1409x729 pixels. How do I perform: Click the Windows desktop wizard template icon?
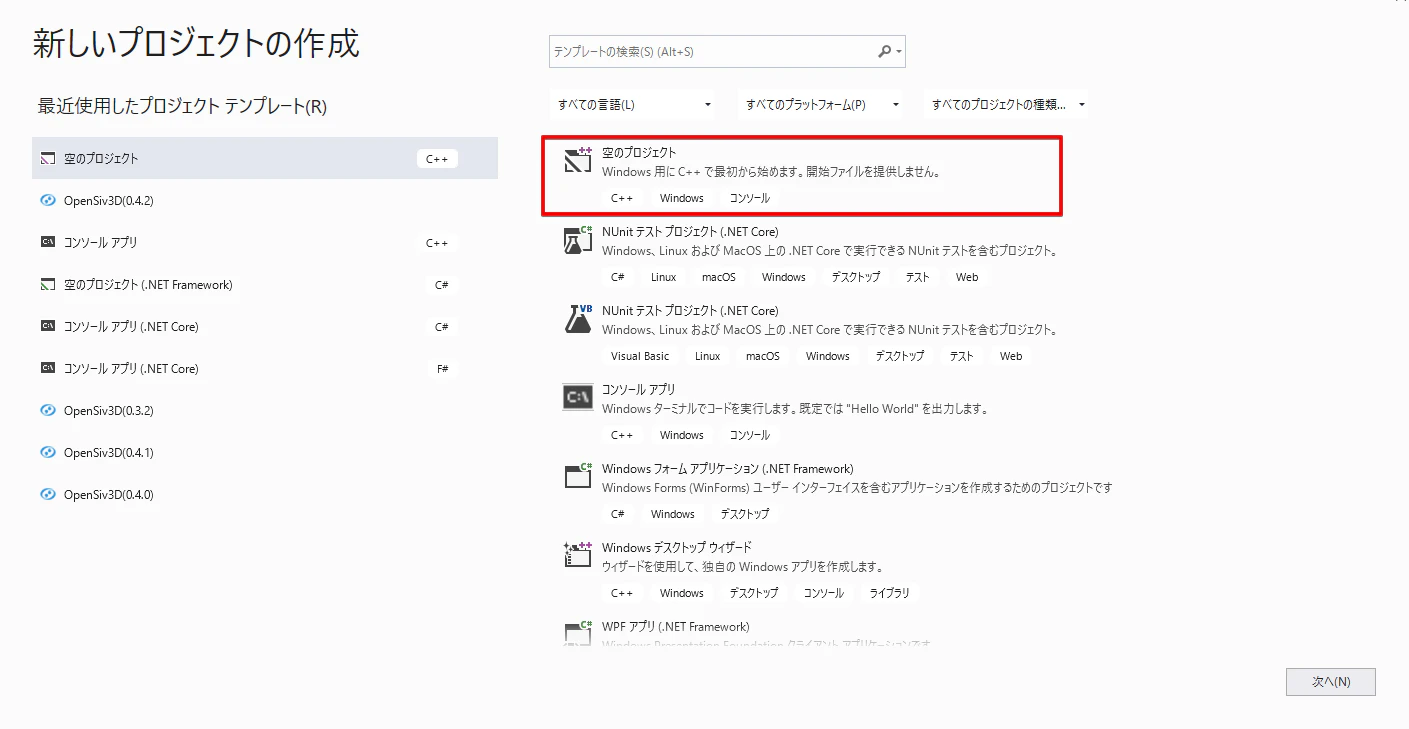click(578, 555)
